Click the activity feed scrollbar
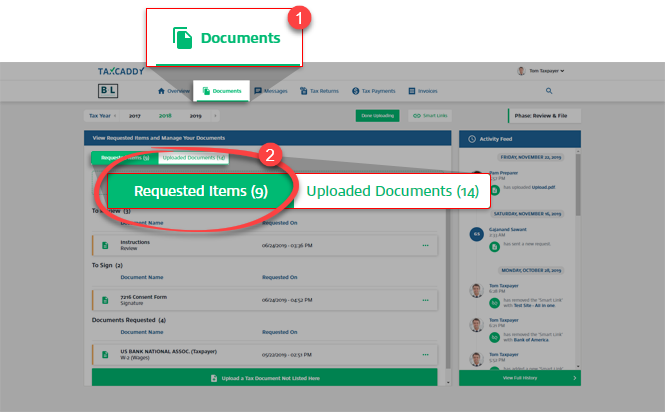 [x=578, y=185]
